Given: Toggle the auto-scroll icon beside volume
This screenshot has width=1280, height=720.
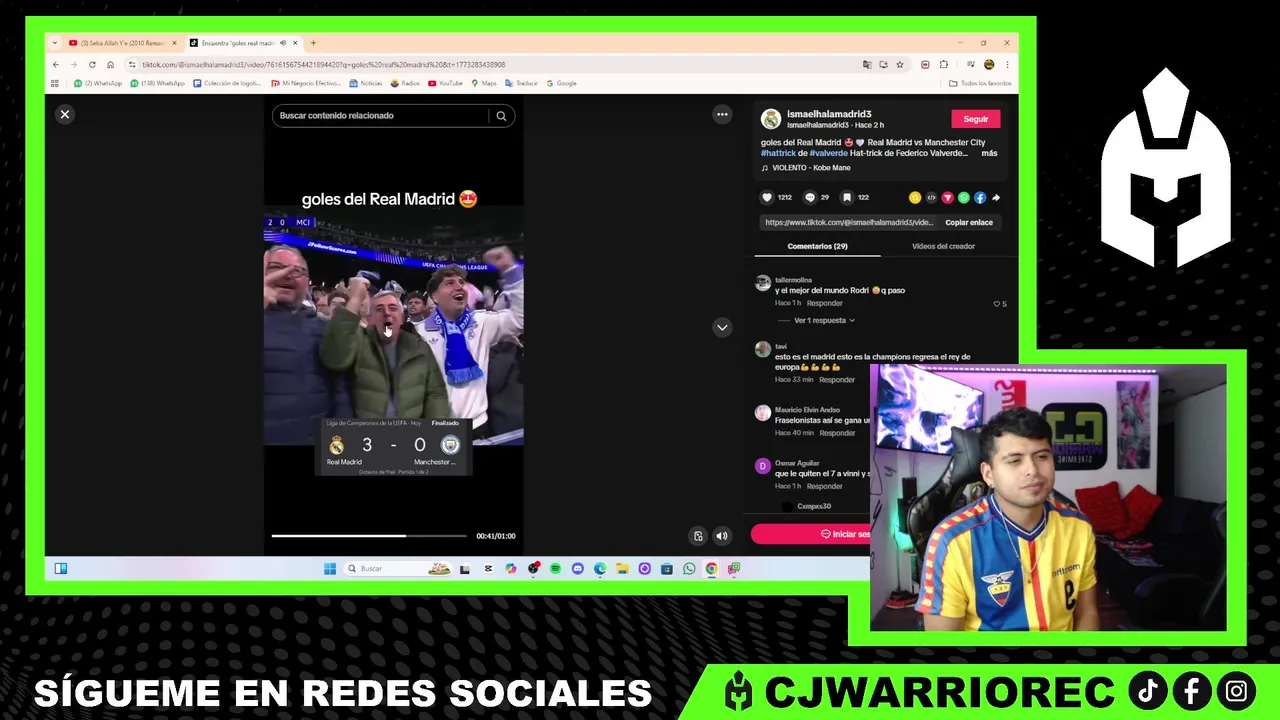Looking at the screenshot, I should 698,536.
